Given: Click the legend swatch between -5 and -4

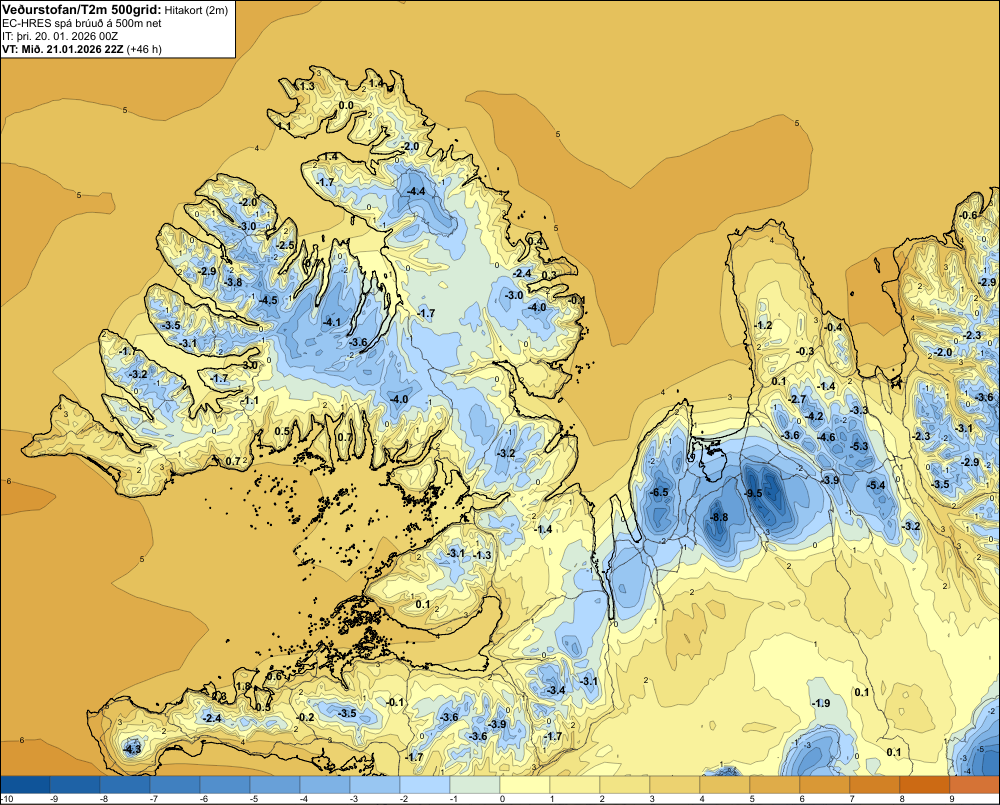Looking at the screenshot, I should [275, 785].
